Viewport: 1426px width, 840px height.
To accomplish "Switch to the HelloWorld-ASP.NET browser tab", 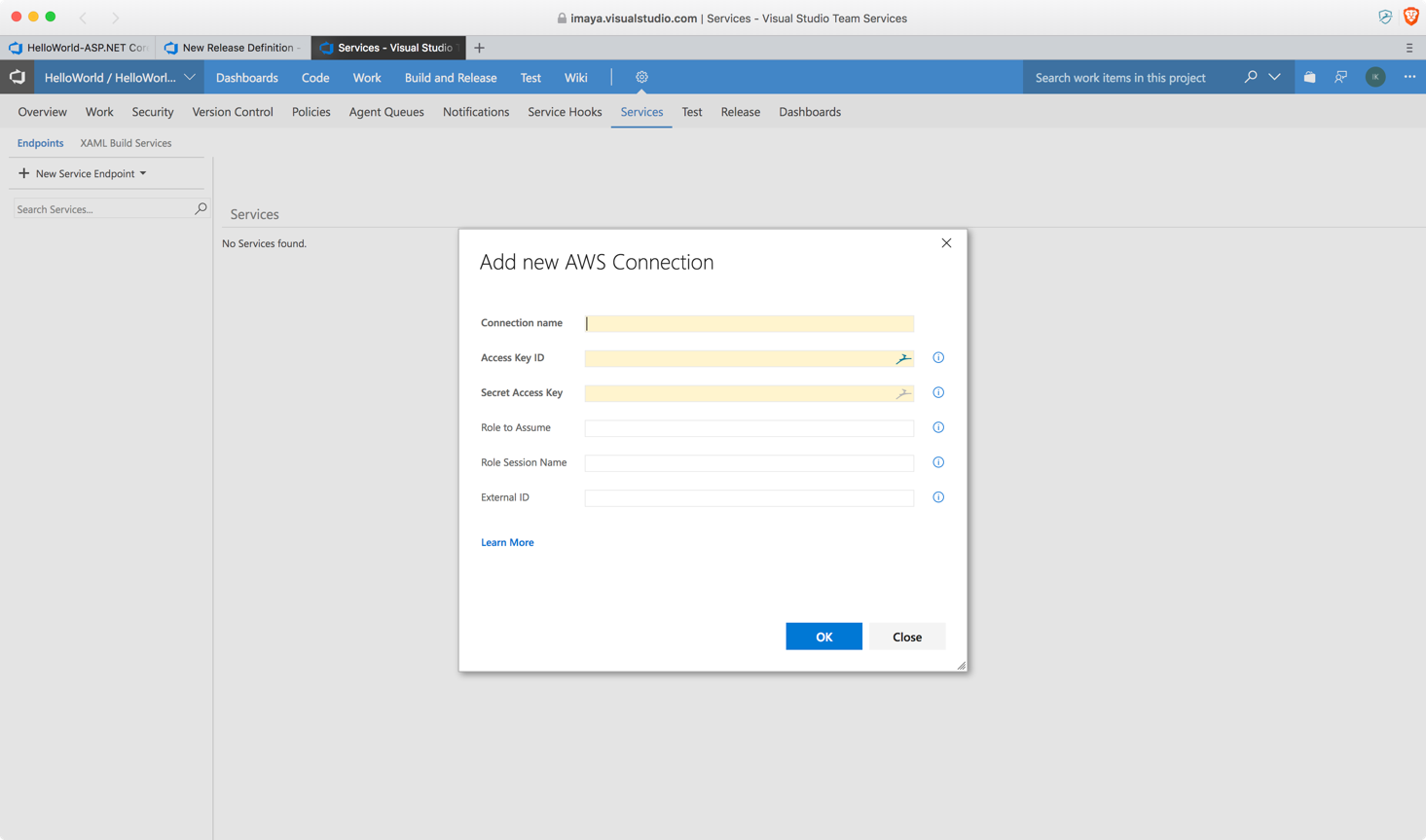I will tap(78, 48).
